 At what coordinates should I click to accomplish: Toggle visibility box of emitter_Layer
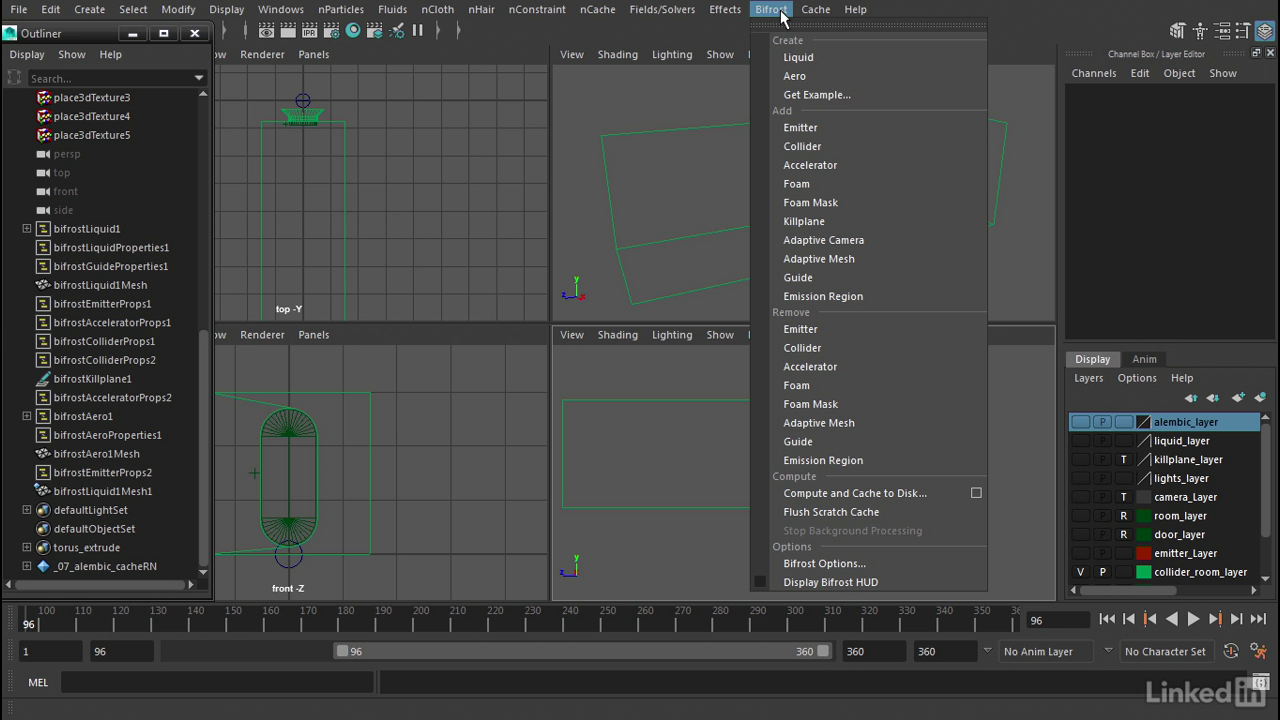pos(1080,553)
